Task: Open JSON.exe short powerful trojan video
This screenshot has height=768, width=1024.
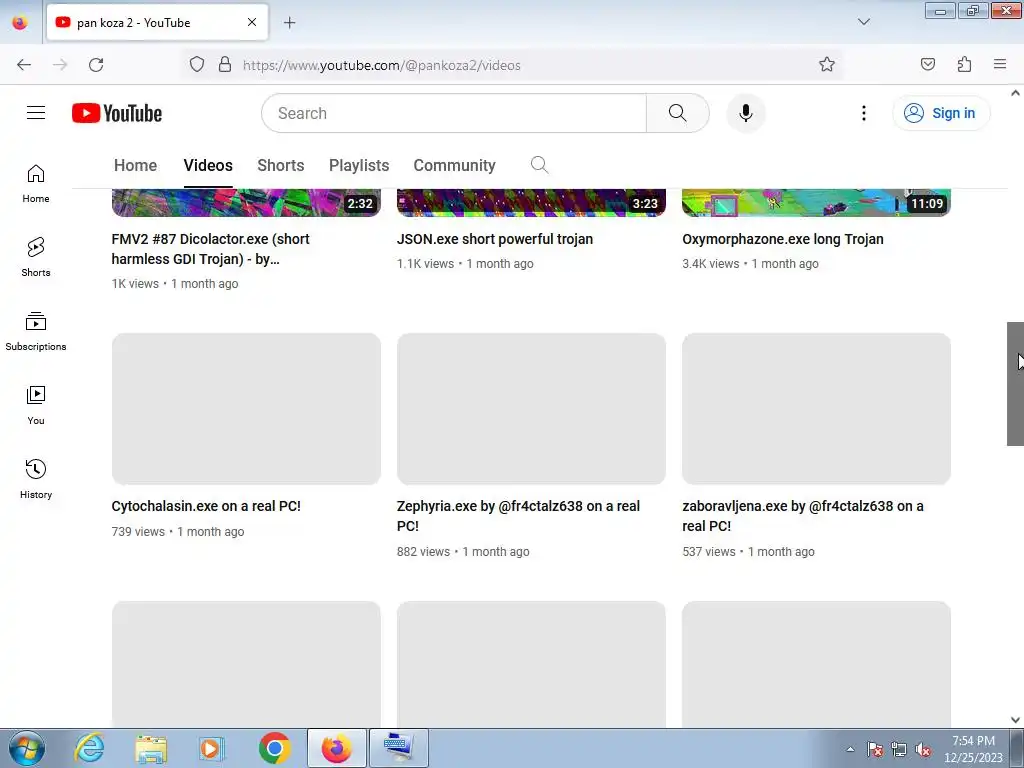Action: (494, 239)
